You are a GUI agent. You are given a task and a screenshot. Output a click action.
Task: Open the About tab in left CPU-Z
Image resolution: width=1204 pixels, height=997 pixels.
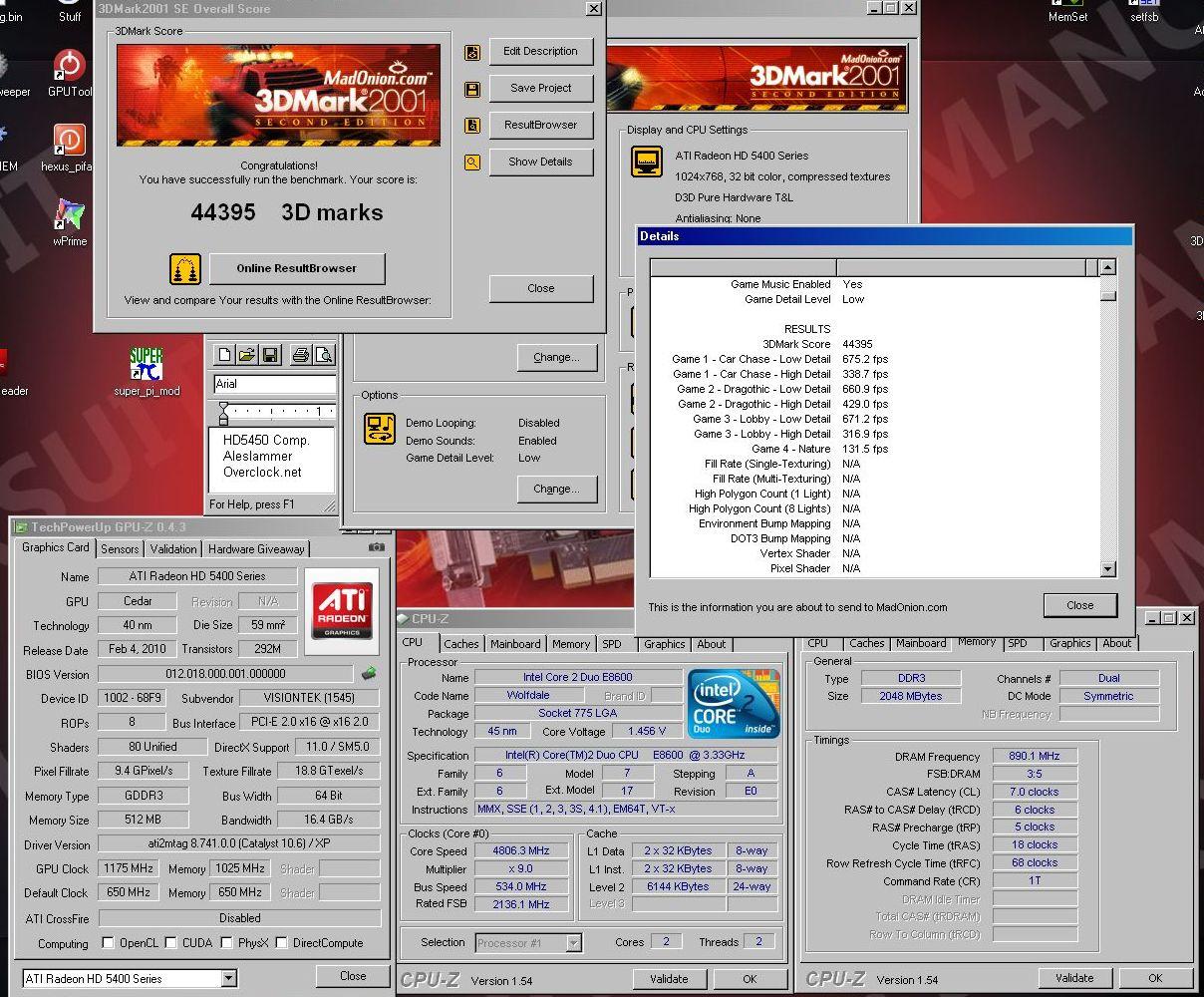point(712,644)
